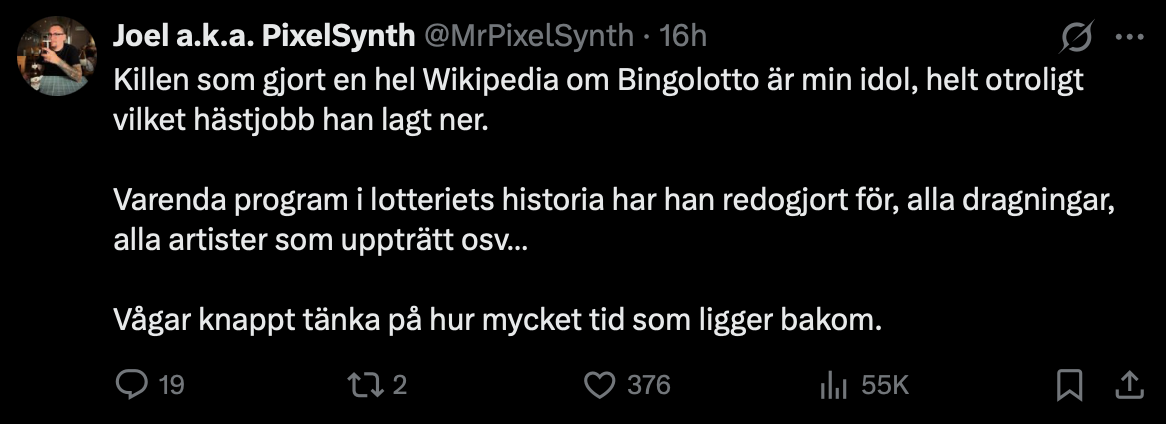Click the speech bubble reply icon
This screenshot has height=424, width=1166.
coord(134,385)
